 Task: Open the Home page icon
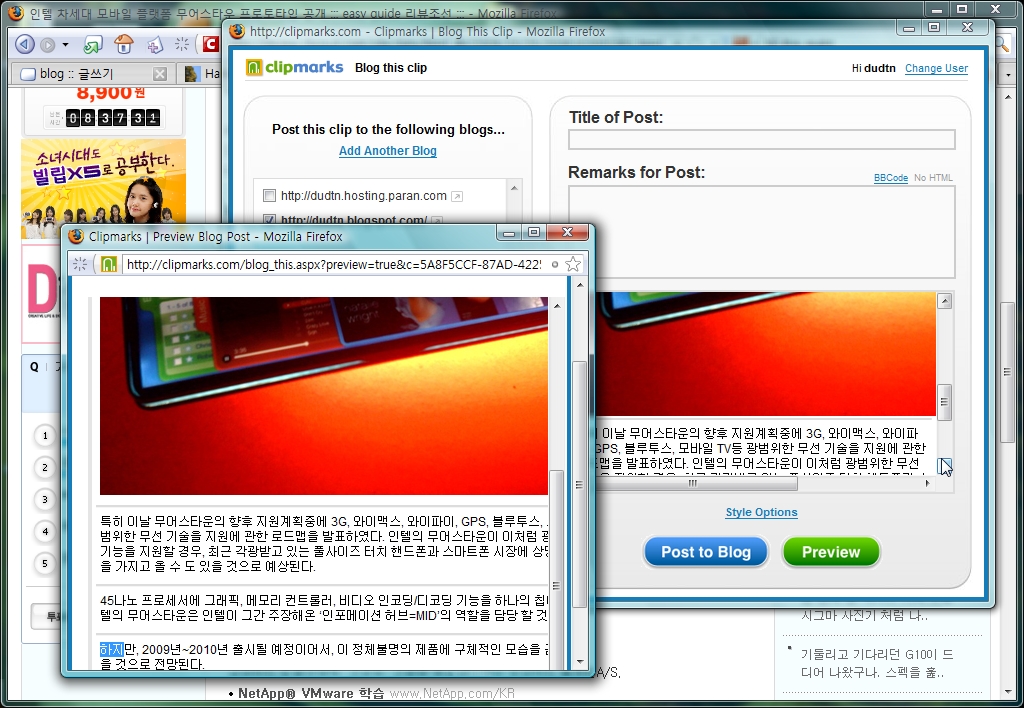123,44
